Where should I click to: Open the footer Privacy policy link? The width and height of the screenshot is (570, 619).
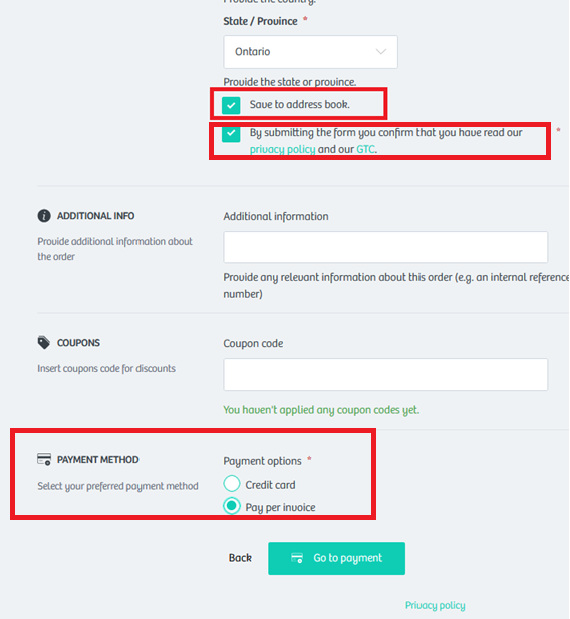tap(435, 605)
